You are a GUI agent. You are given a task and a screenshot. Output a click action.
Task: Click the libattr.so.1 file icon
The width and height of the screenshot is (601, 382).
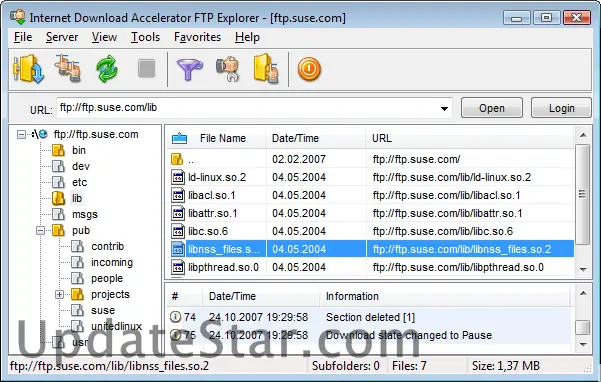pos(178,213)
